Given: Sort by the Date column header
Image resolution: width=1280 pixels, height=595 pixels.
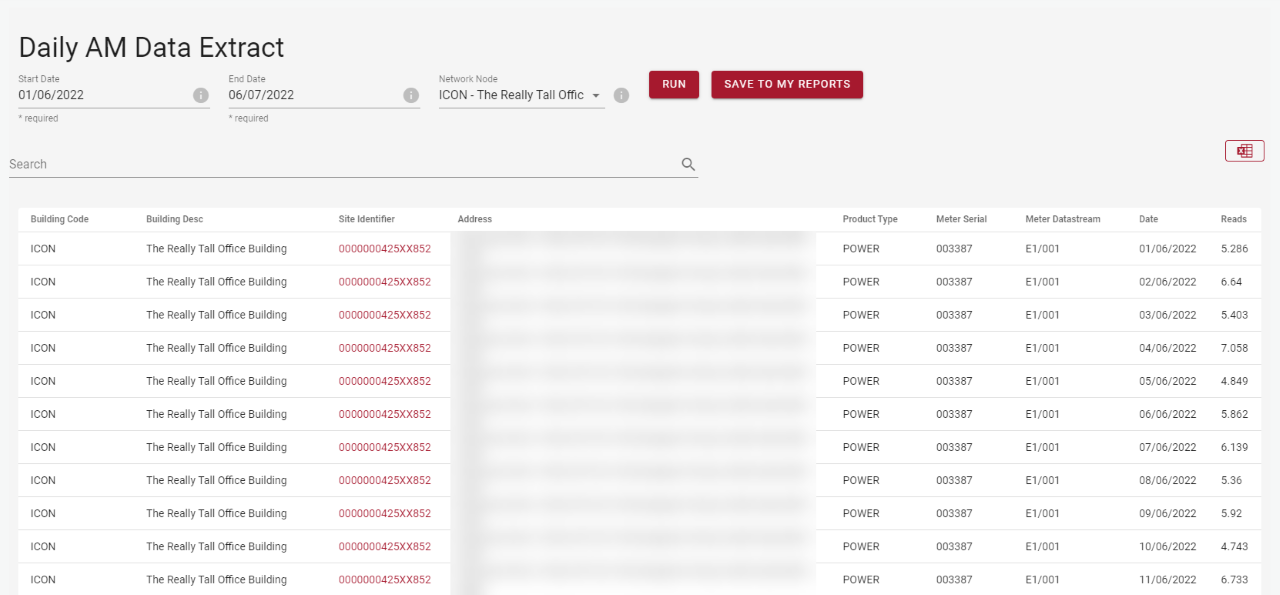Looking at the screenshot, I should (1148, 219).
